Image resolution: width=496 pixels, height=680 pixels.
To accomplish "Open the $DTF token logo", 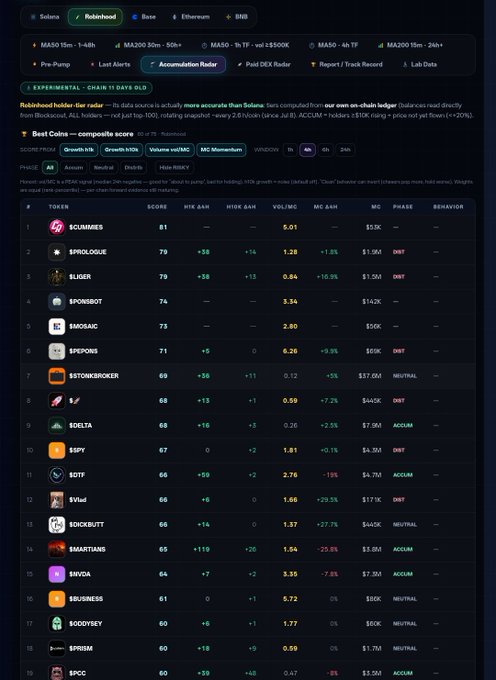I will point(57,475).
